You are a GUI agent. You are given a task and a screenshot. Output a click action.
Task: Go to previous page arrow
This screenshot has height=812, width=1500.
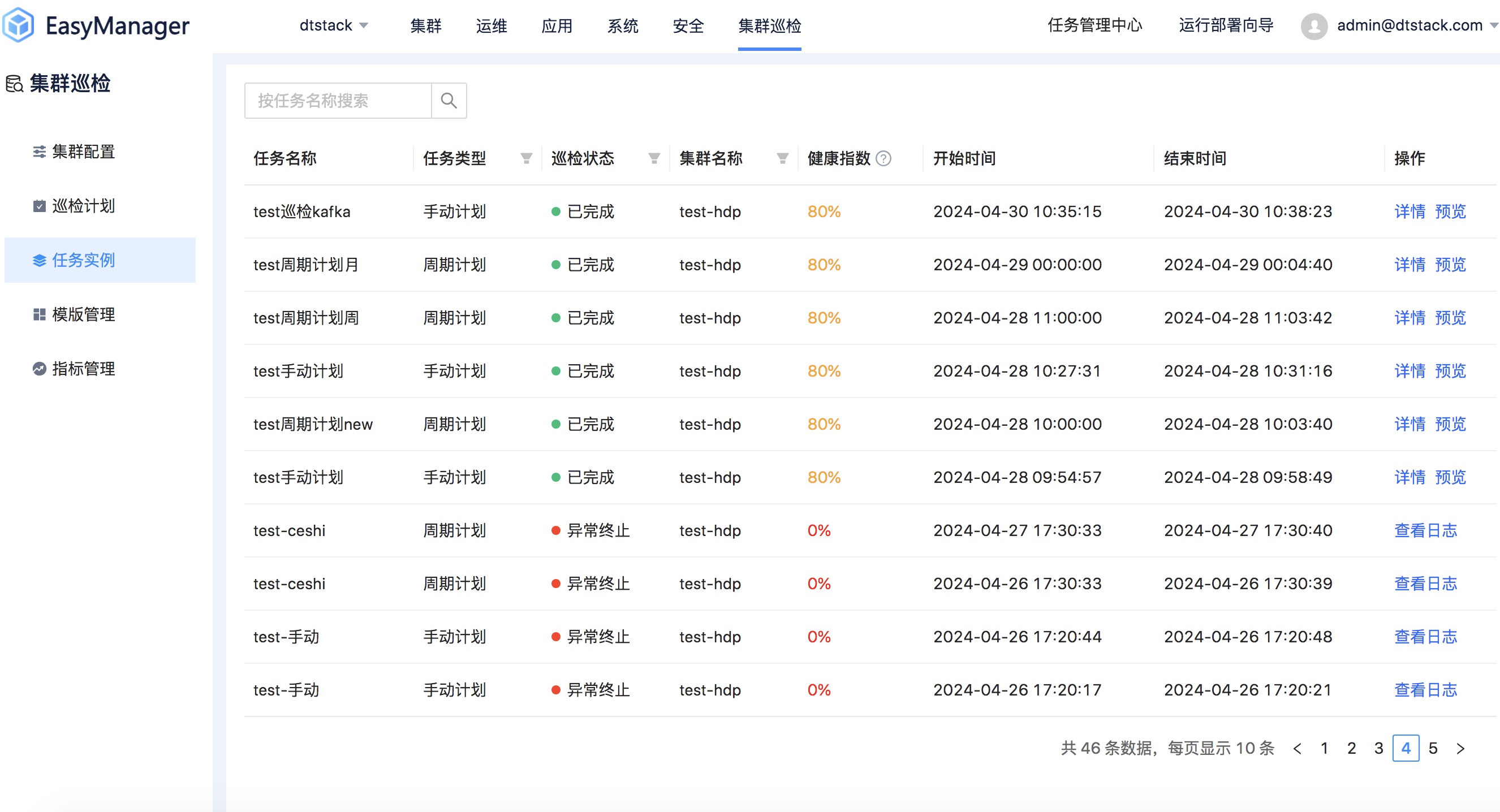coord(1297,748)
